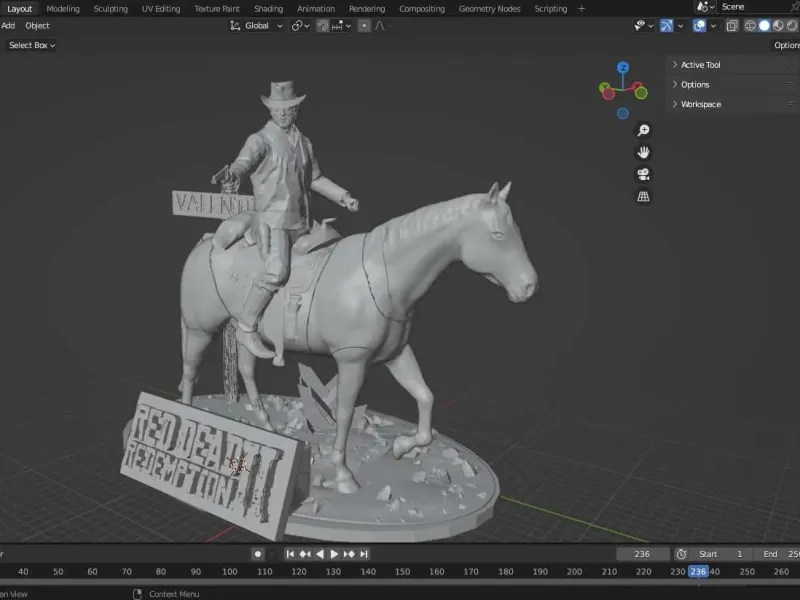This screenshot has width=800, height=600.
Task: Open the Add menu in viewport header
Action: (8, 26)
